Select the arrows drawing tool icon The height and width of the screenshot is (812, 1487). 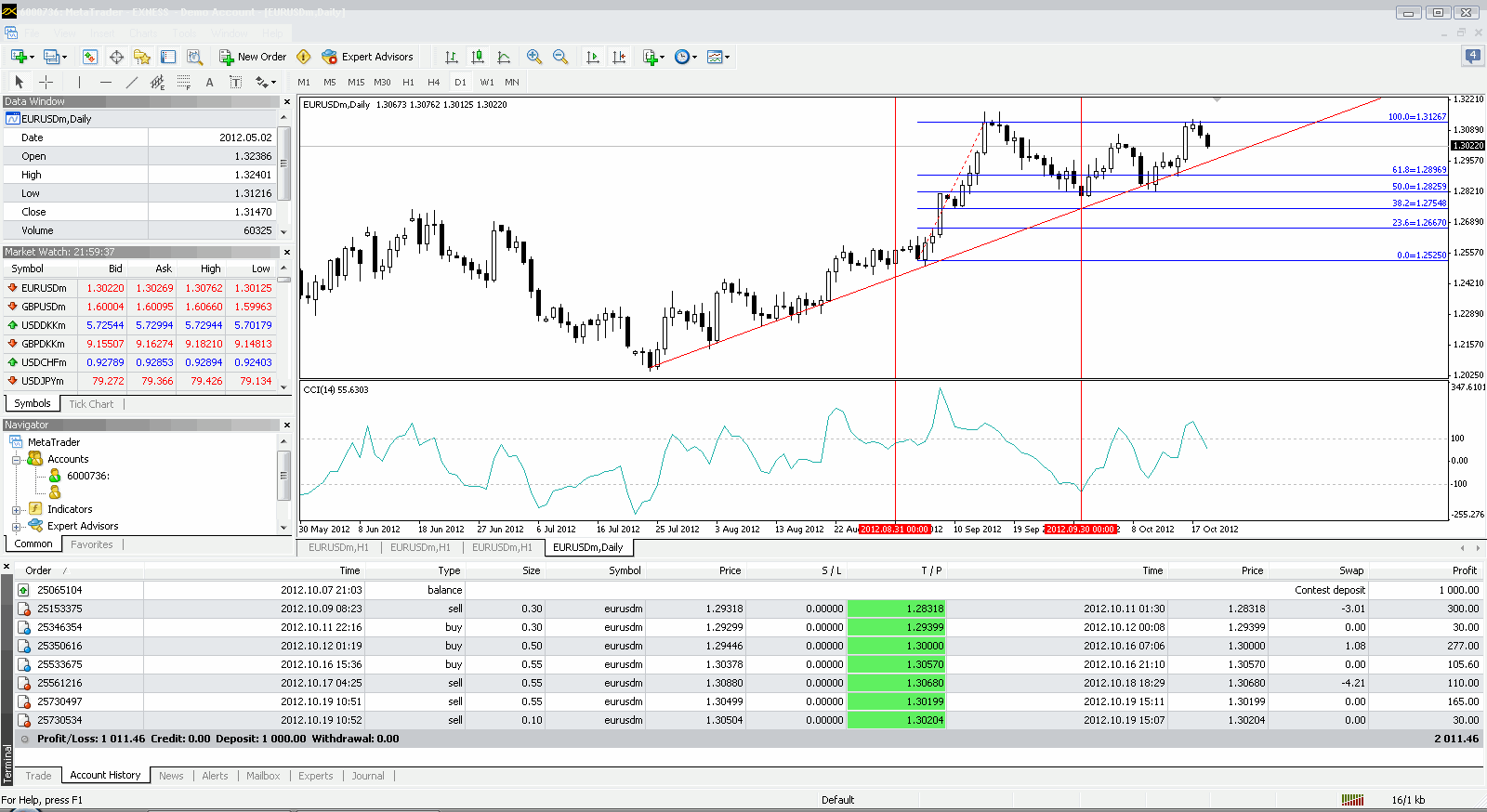(261, 82)
